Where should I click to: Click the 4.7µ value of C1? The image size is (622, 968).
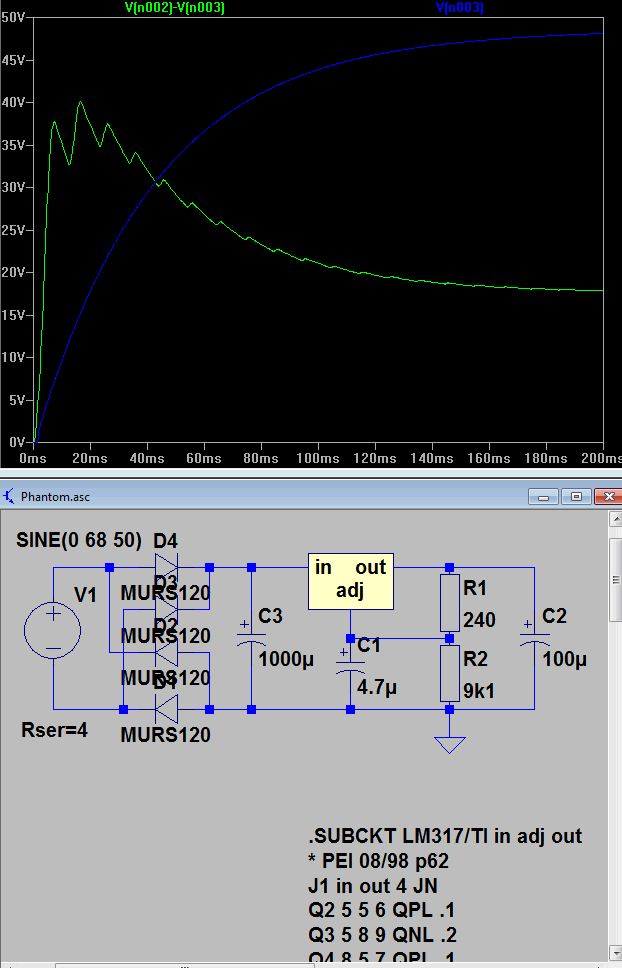click(x=377, y=687)
